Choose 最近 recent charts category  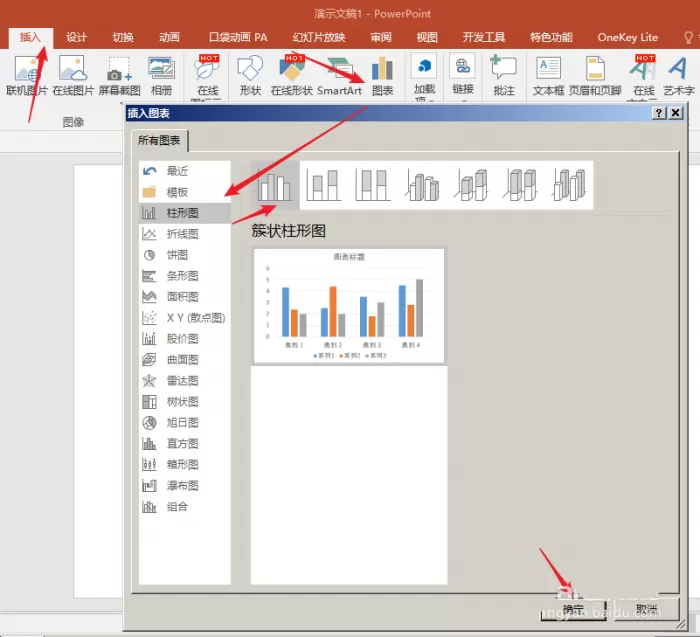185,171
